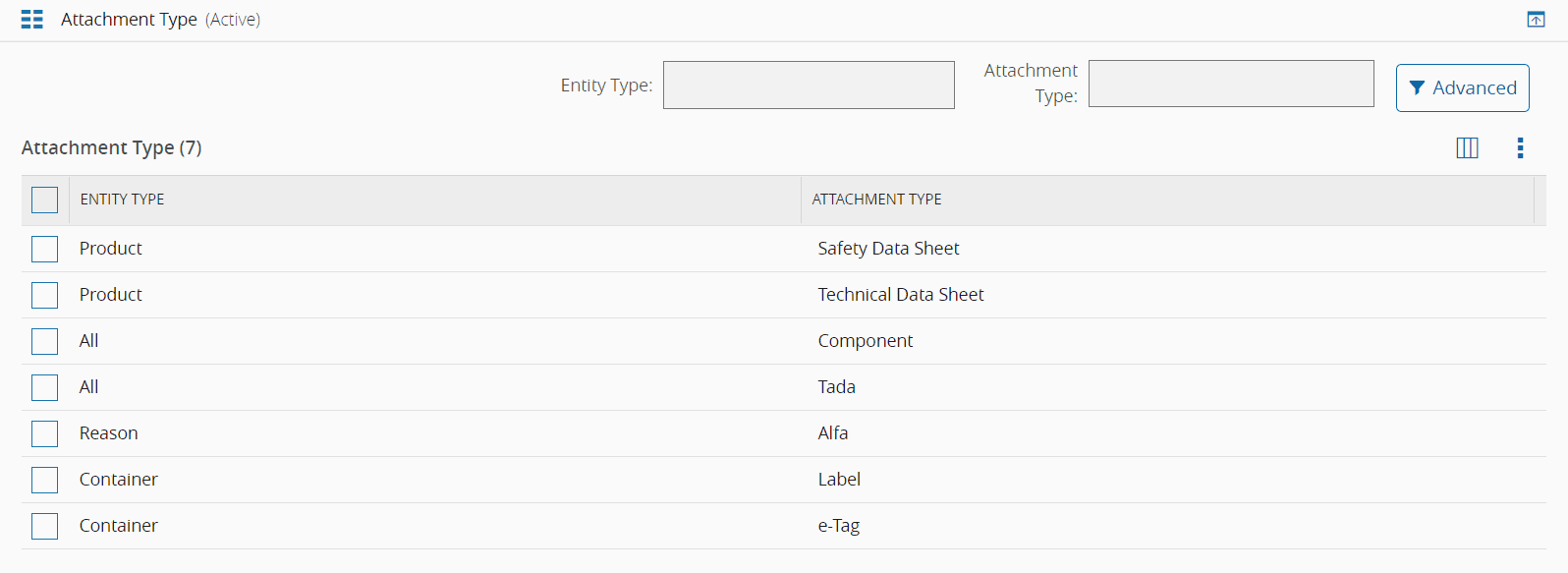
Task: Sort by the ENTITY TYPE column header
Action: 123,200
